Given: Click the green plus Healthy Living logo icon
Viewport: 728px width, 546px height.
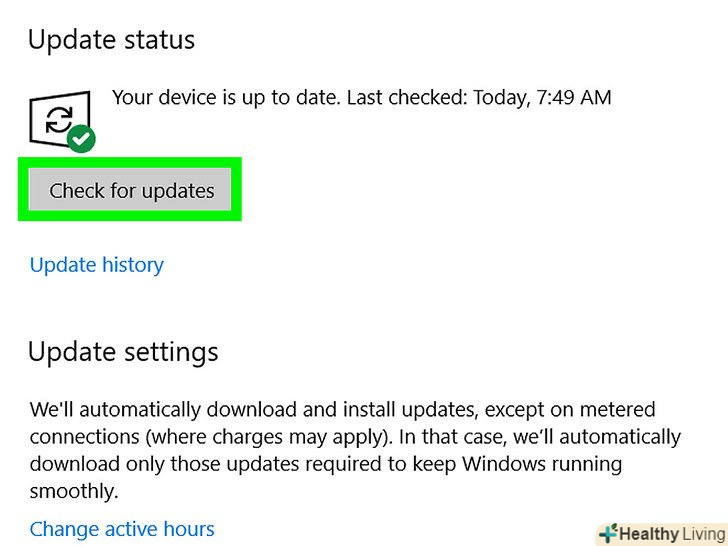Looking at the screenshot, I should [607, 534].
